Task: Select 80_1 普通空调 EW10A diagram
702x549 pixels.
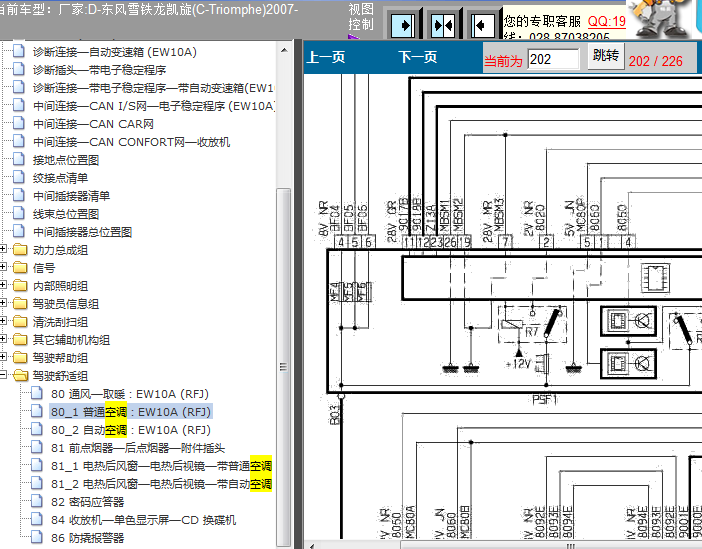Action: point(131,412)
